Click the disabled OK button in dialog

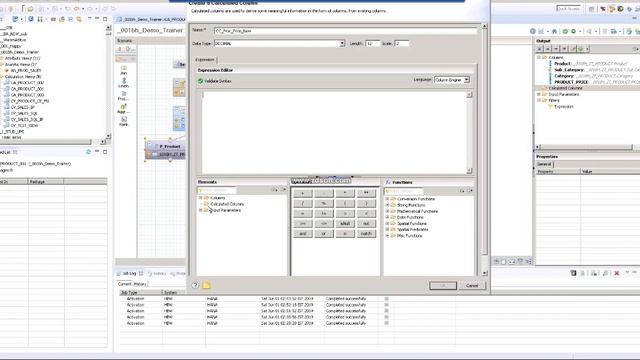tap(443, 286)
